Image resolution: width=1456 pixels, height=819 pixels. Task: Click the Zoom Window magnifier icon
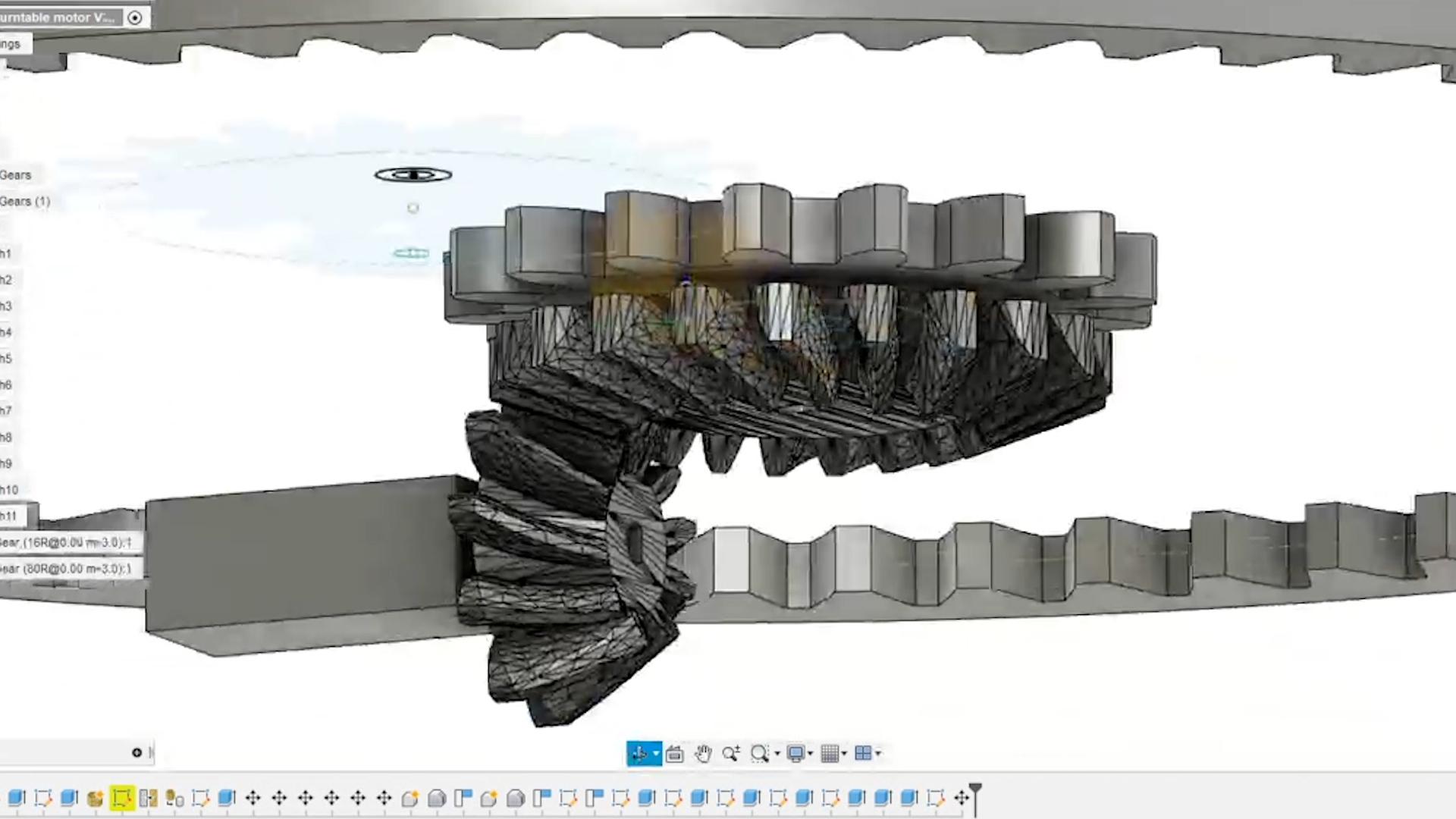758,754
